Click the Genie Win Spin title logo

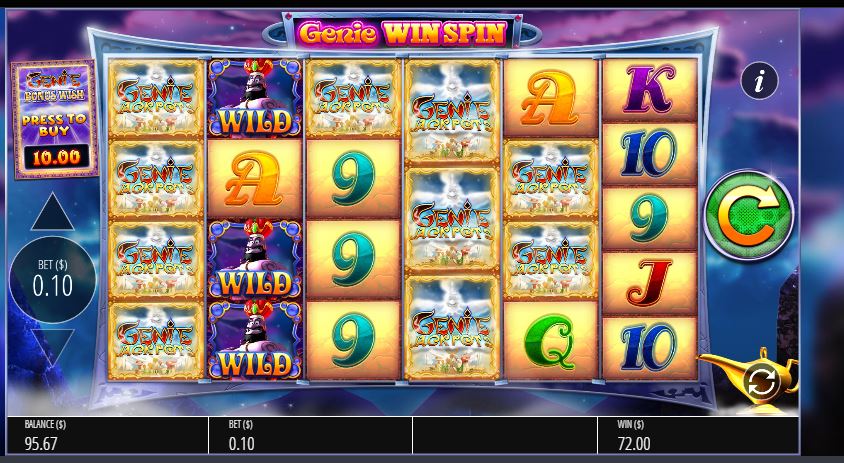pyautogui.click(x=402, y=33)
